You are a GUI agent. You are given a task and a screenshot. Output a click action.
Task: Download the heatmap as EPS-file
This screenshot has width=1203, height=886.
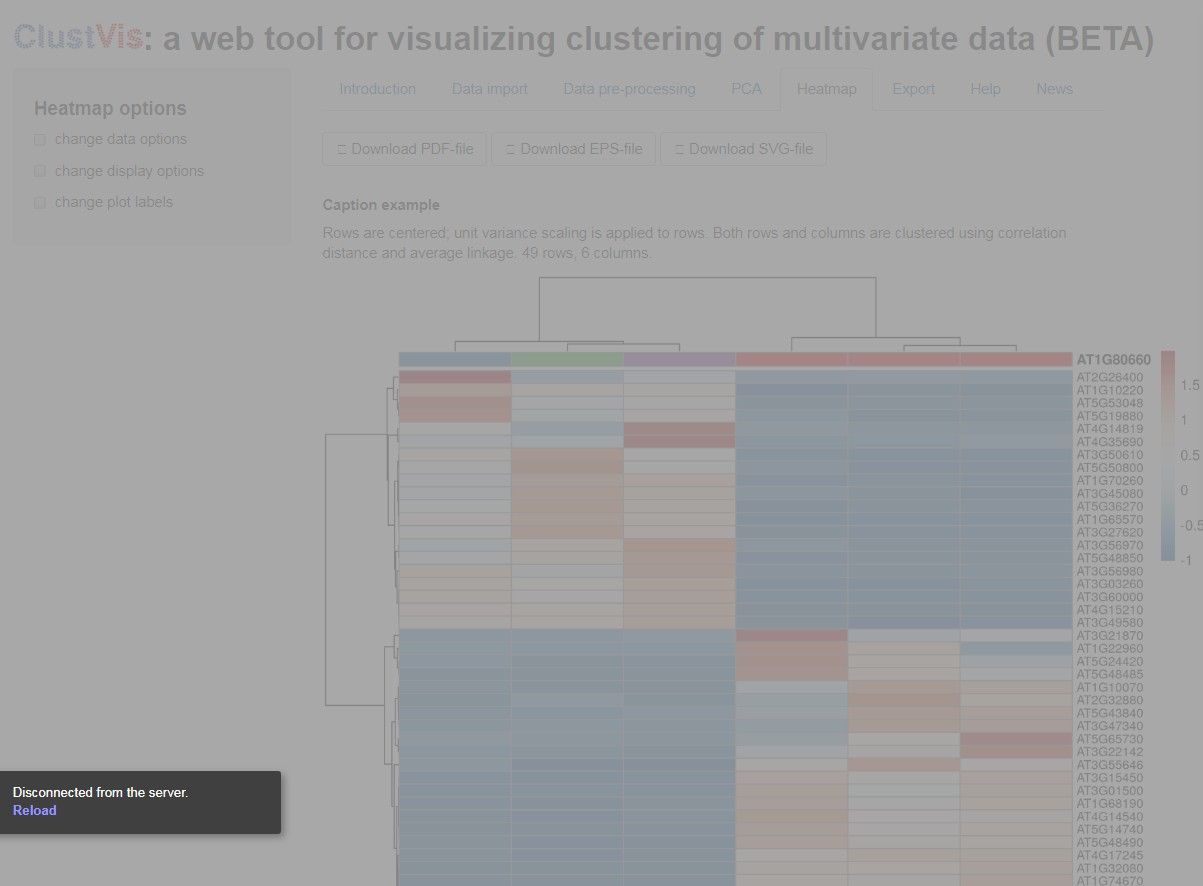click(574, 149)
